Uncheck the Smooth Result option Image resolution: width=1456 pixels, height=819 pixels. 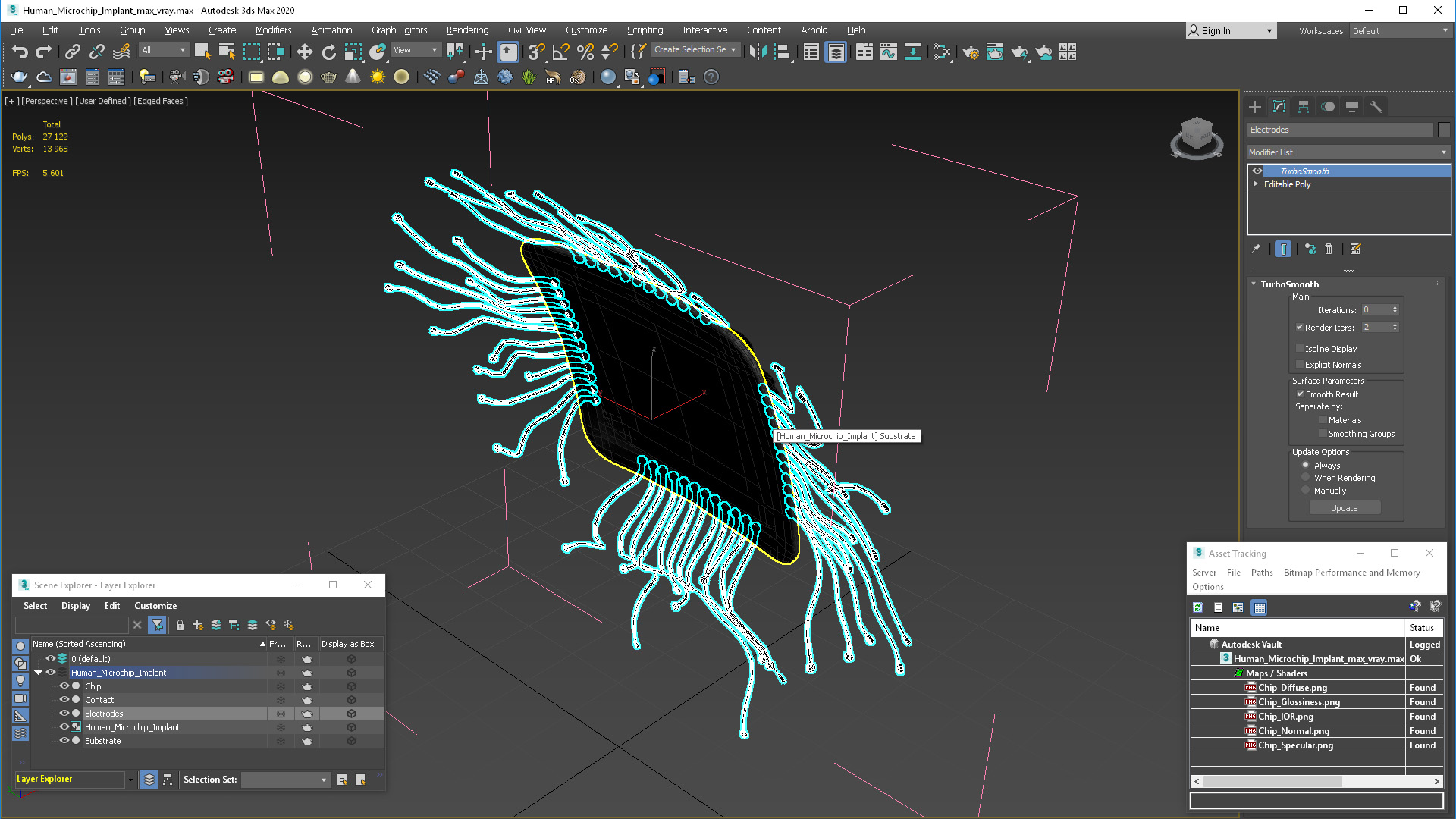1300,394
